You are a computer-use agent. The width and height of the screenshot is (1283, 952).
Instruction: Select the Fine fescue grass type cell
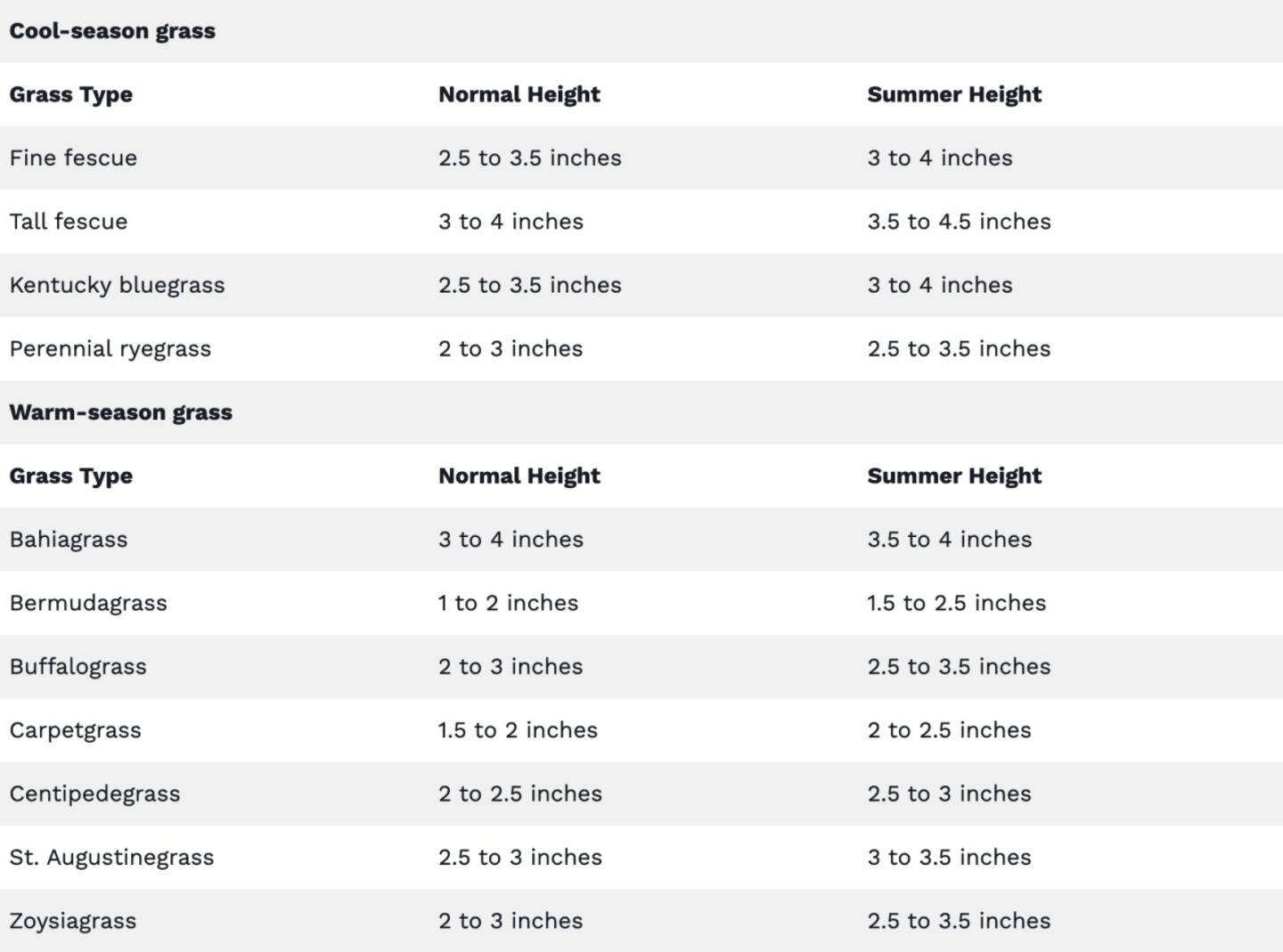pos(73,159)
